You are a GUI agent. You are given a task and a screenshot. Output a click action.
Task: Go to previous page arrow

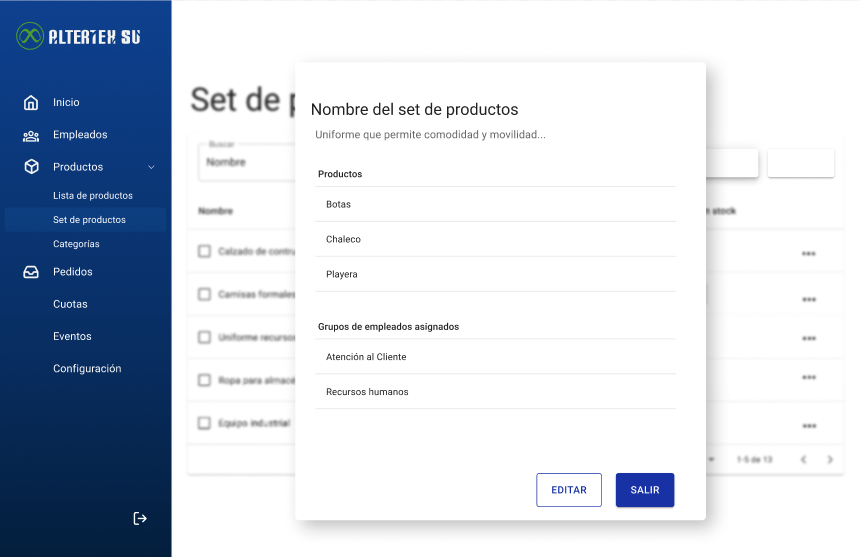(x=804, y=459)
